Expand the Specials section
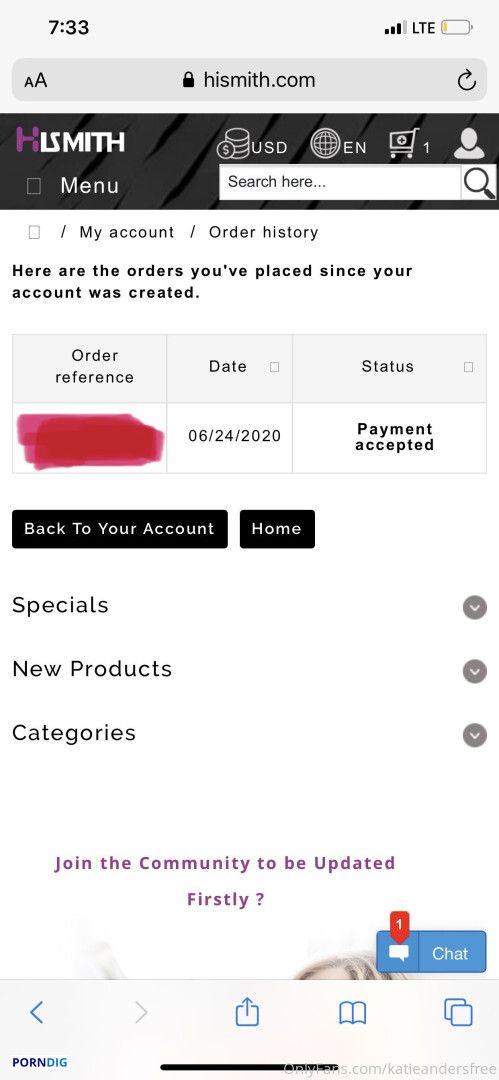This screenshot has width=499, height=1080. tap(474, 608)
